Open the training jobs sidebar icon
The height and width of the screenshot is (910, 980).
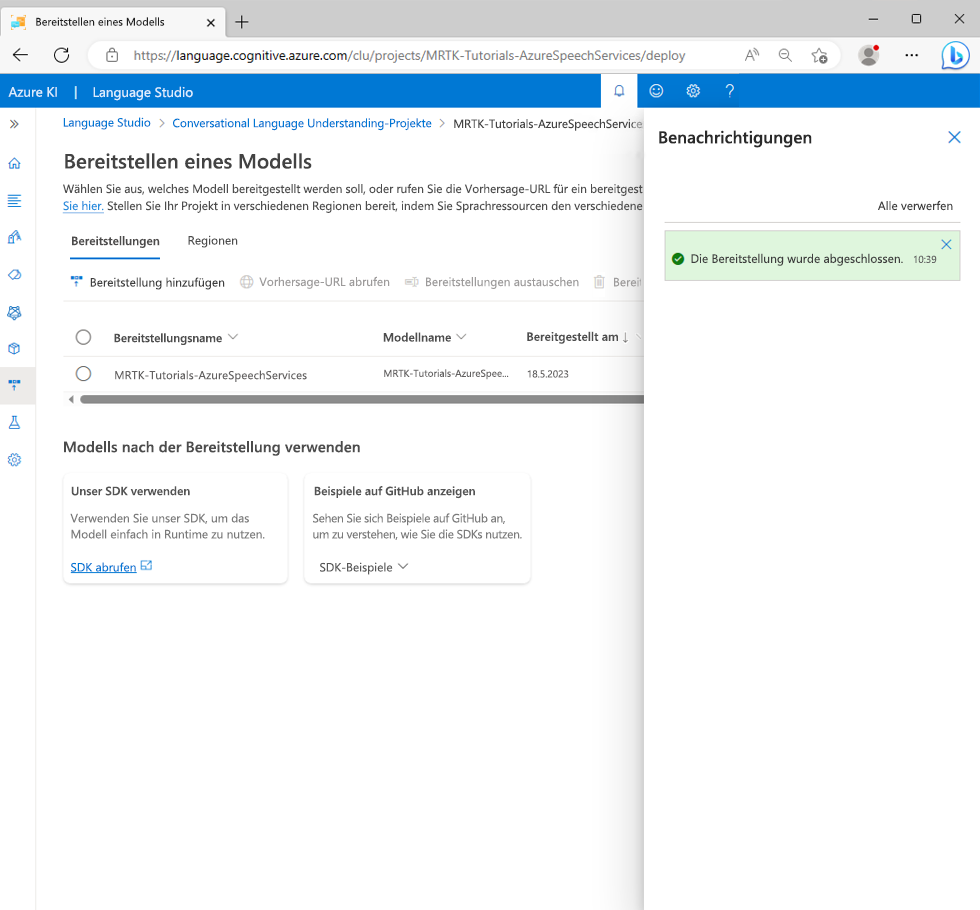tap(14, 274)
